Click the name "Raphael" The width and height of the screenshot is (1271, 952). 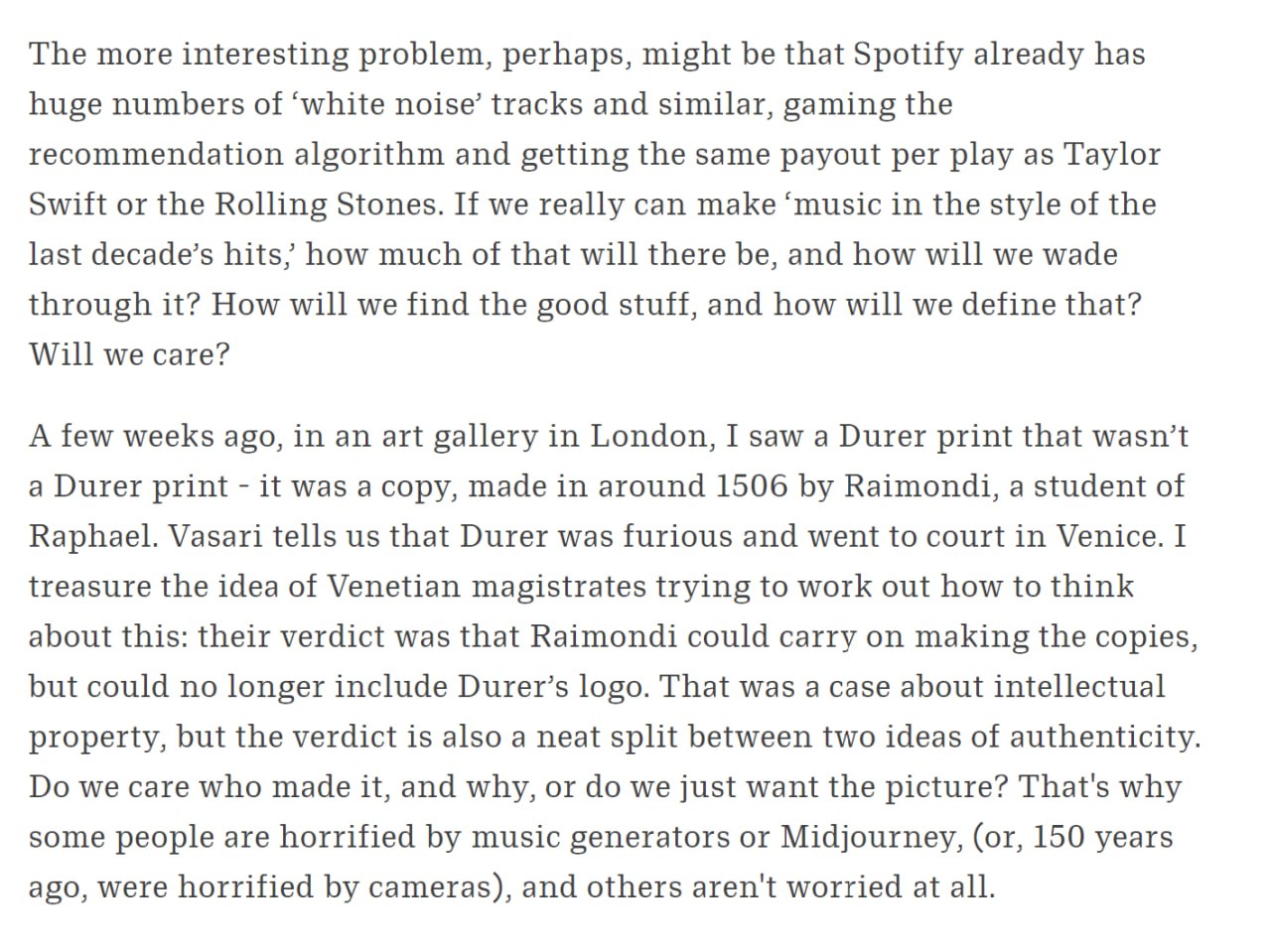click(x=93, y=537)
